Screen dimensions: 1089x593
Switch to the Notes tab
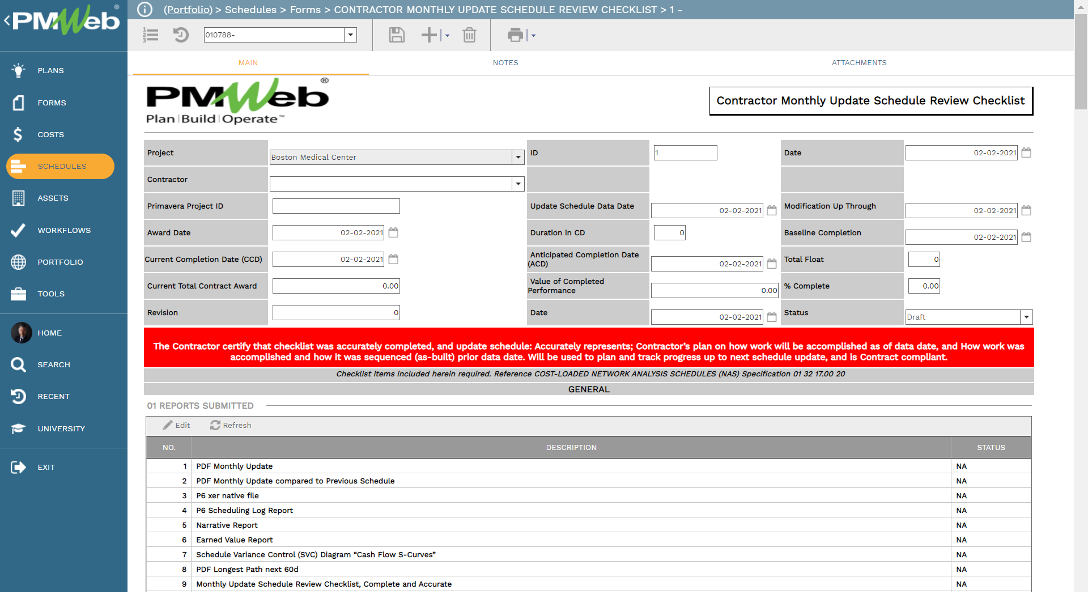coord(505,62)
